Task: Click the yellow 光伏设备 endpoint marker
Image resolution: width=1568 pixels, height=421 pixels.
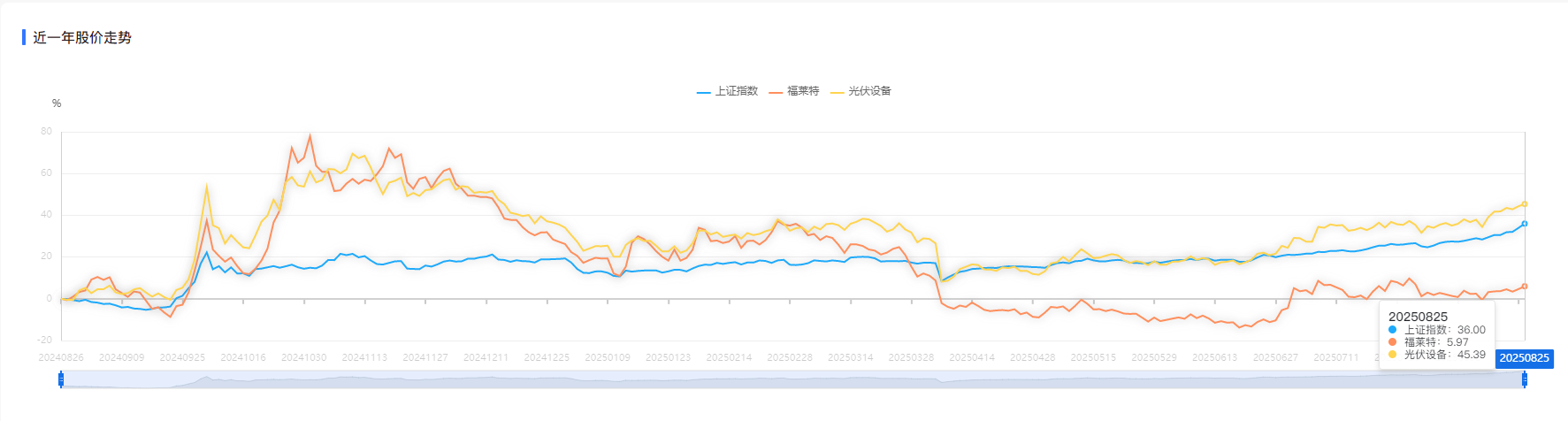Action: point(1525,204)
